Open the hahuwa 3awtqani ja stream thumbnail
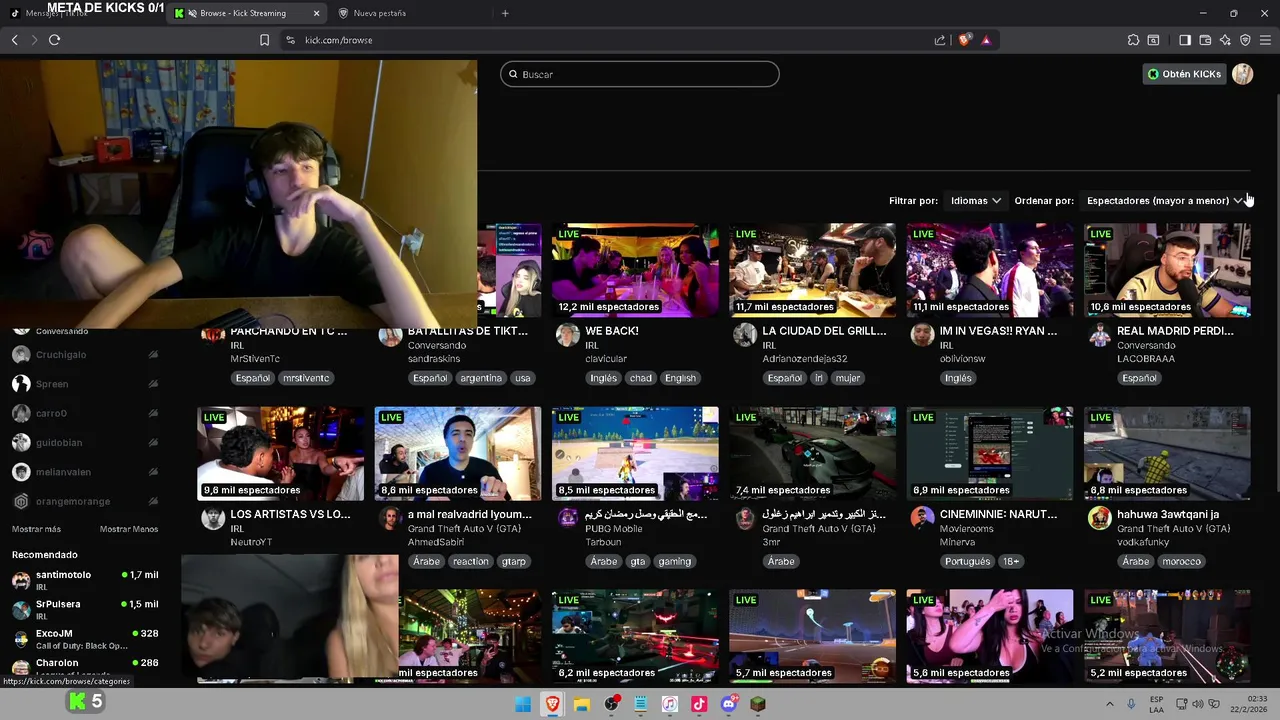 pyautogui.click(x=1167, y=453)
